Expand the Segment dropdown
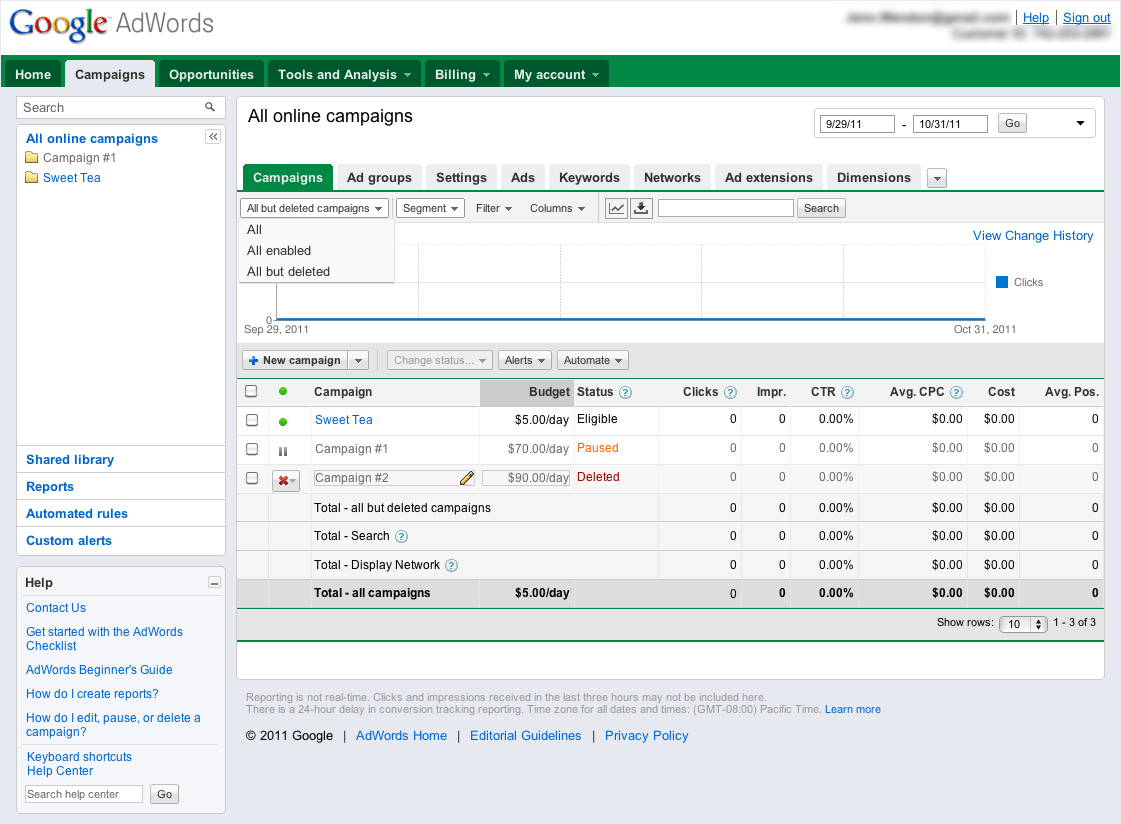The width and height of the screenshot is (1121, 824). pyautogui.click(x=431, y=208)
